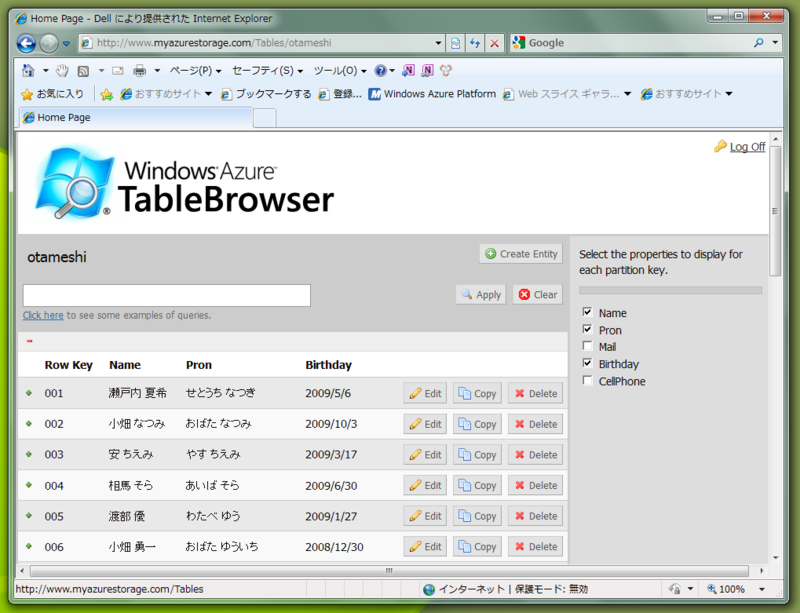Open ブックマークする favorites bar link
The width and height of the screenshot is (800, 613).
(266, 94)
